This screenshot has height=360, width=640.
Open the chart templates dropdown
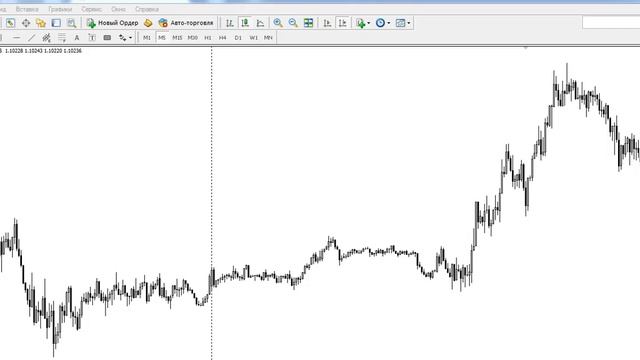403,23
